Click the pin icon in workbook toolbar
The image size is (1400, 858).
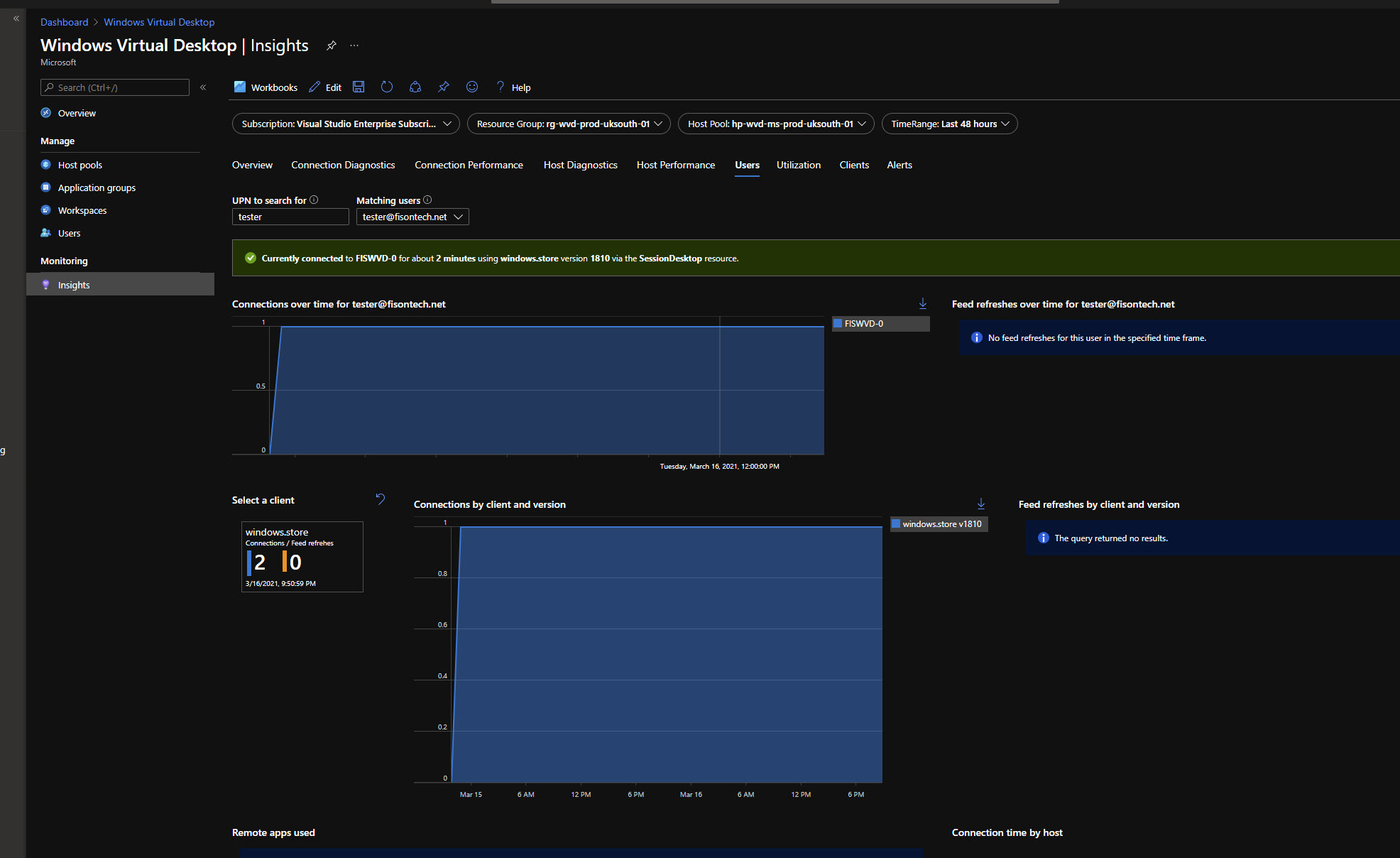tap(444, 87)
